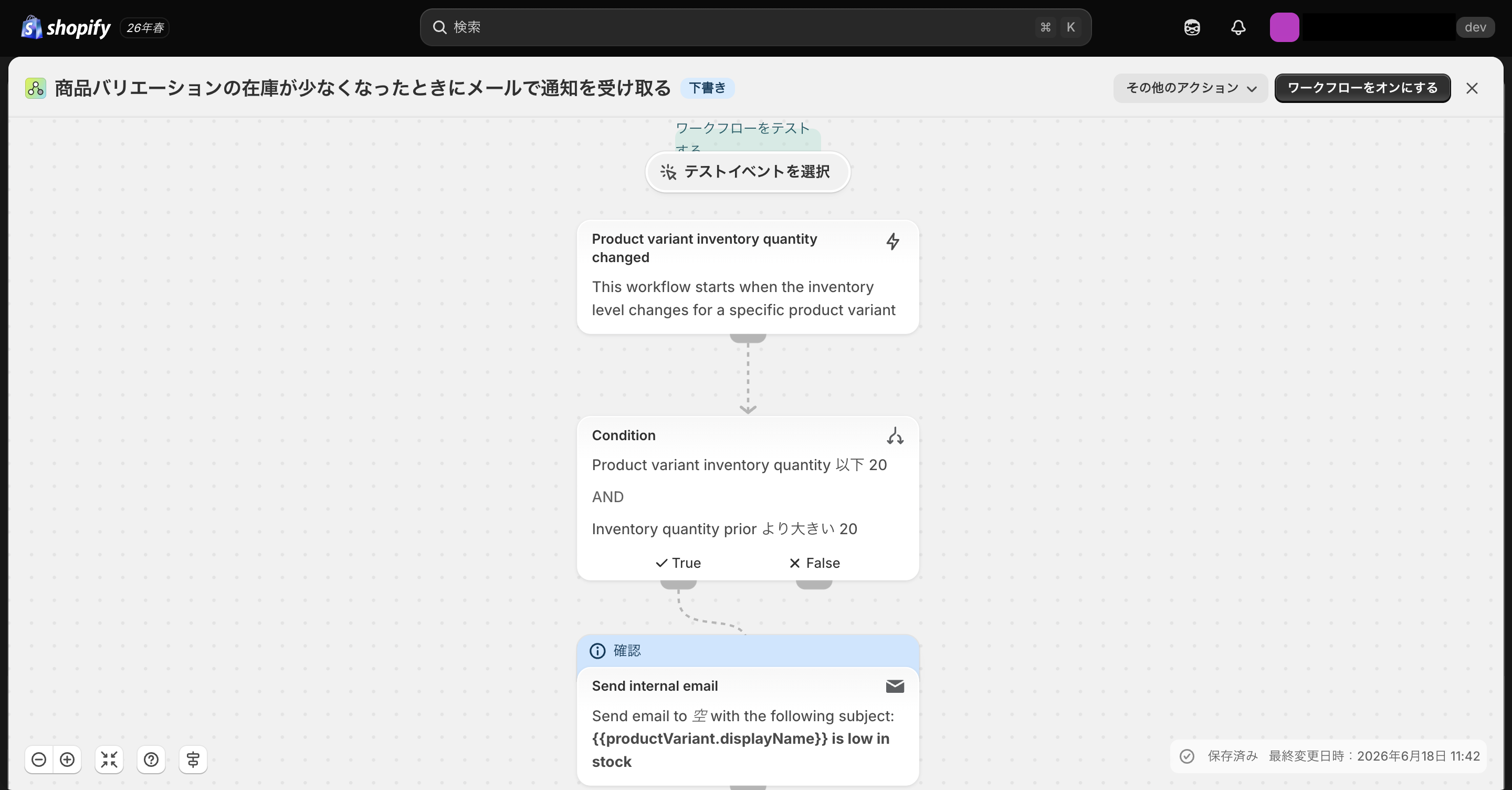Select the False branch label
The image size is (1512, 790).
point(815,563)
